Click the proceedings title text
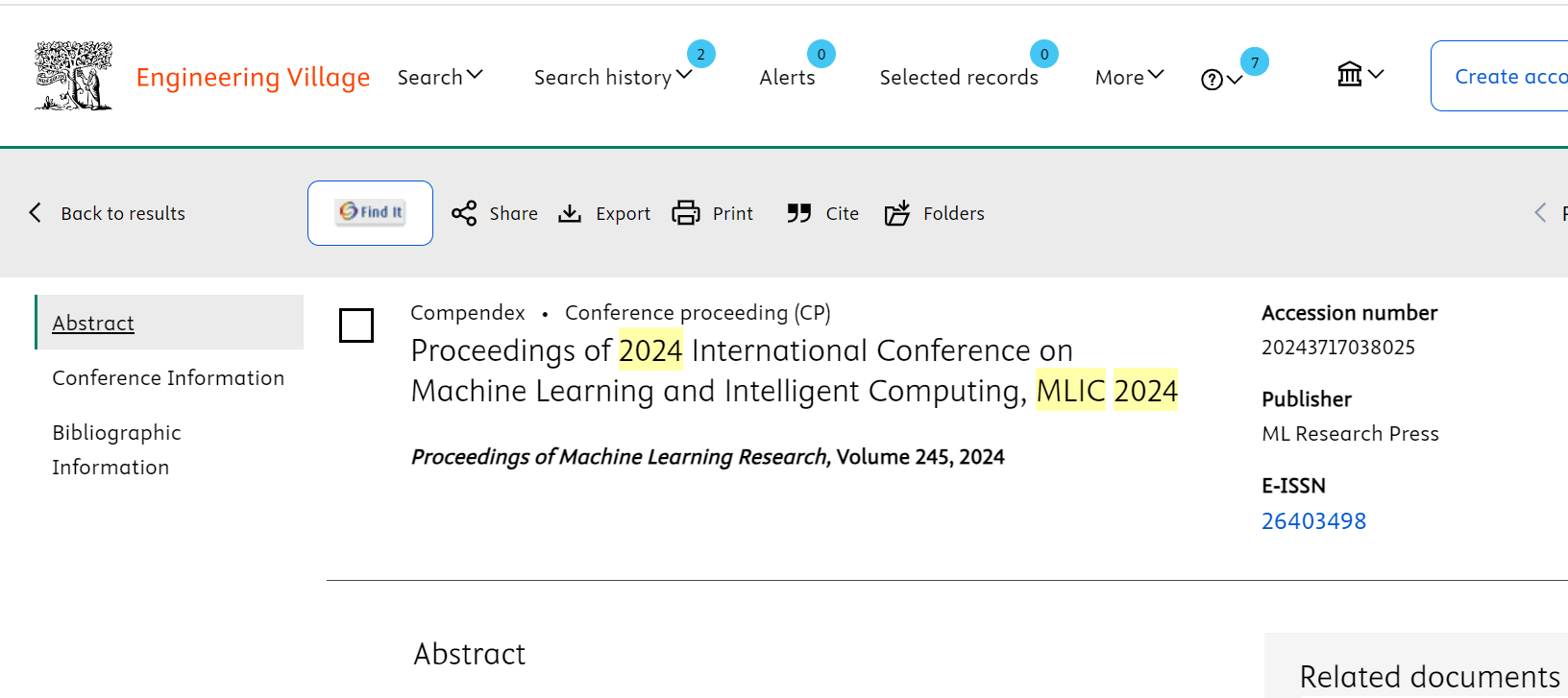This screenshot has height=698, width=1568. coord(794,371)
